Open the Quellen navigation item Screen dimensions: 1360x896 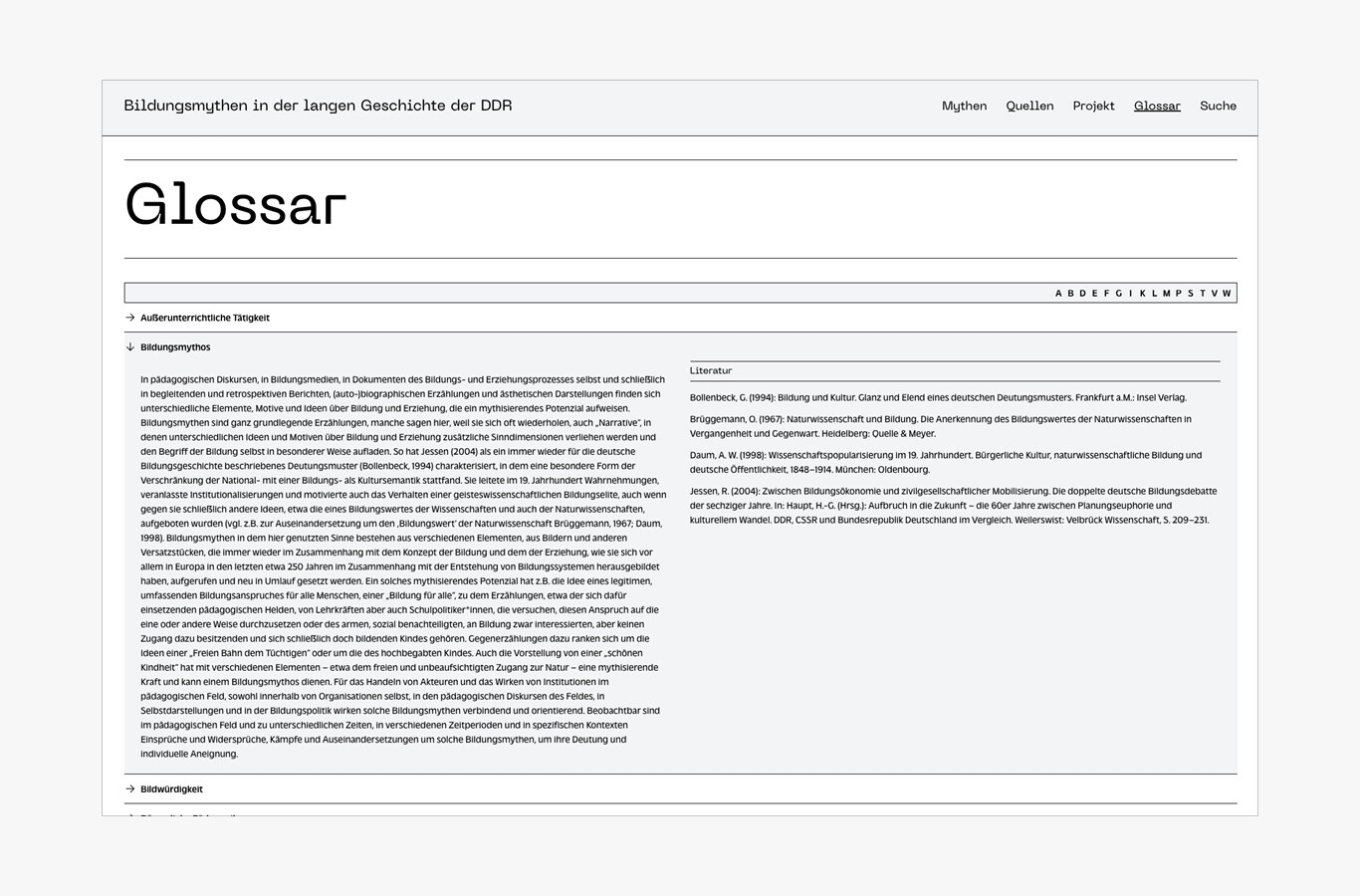[1029, 106]
